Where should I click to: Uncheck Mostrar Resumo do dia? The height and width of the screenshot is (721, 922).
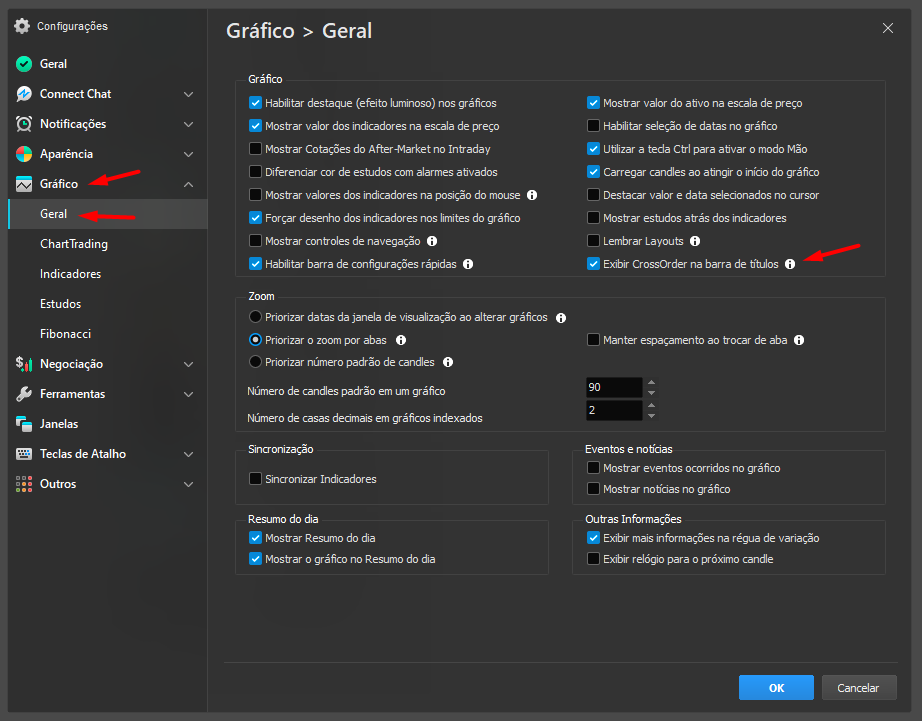255,538
